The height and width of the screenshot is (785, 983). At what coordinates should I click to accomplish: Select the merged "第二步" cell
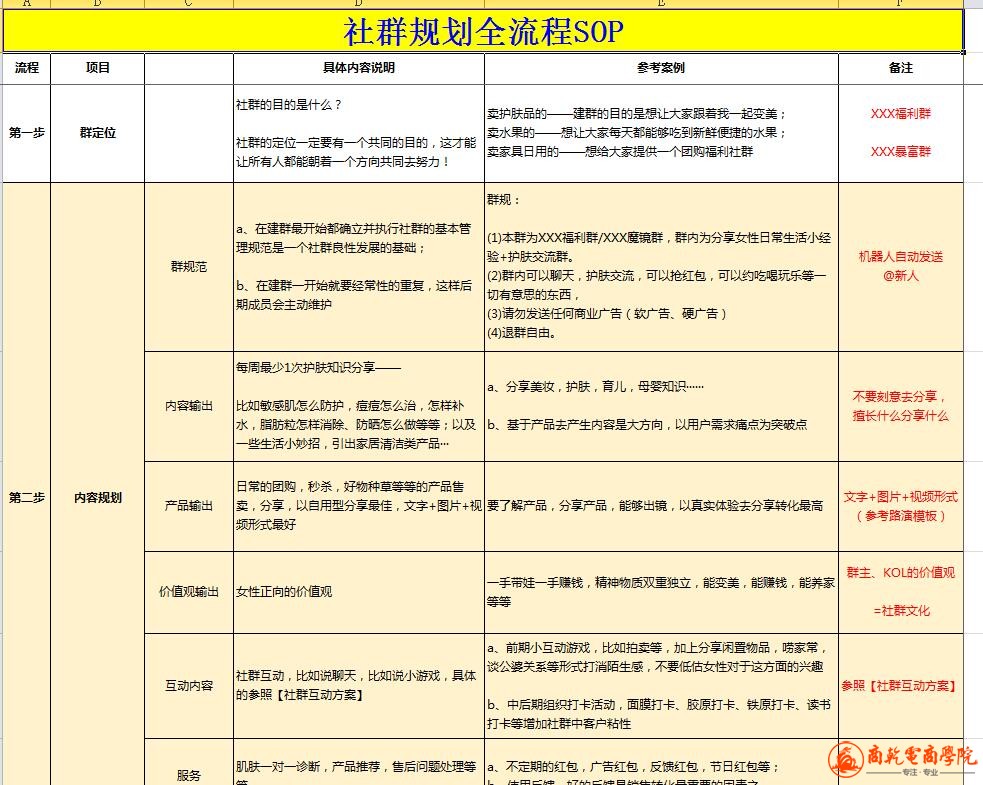pos(27,498)
